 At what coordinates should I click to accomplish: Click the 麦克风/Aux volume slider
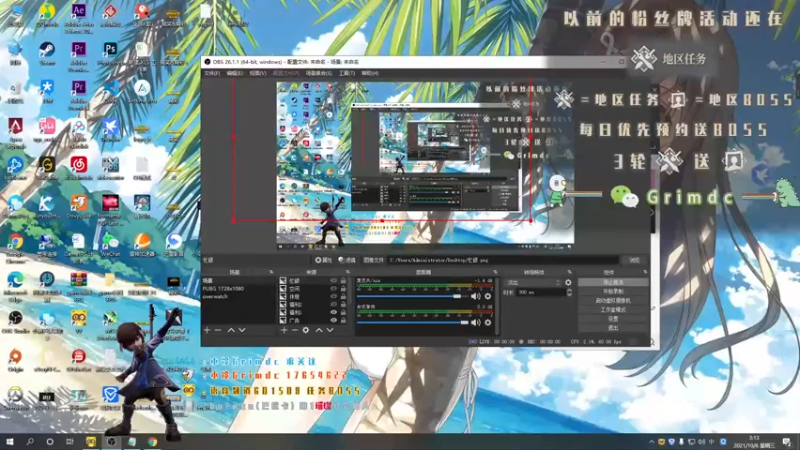tap(412, 296)
